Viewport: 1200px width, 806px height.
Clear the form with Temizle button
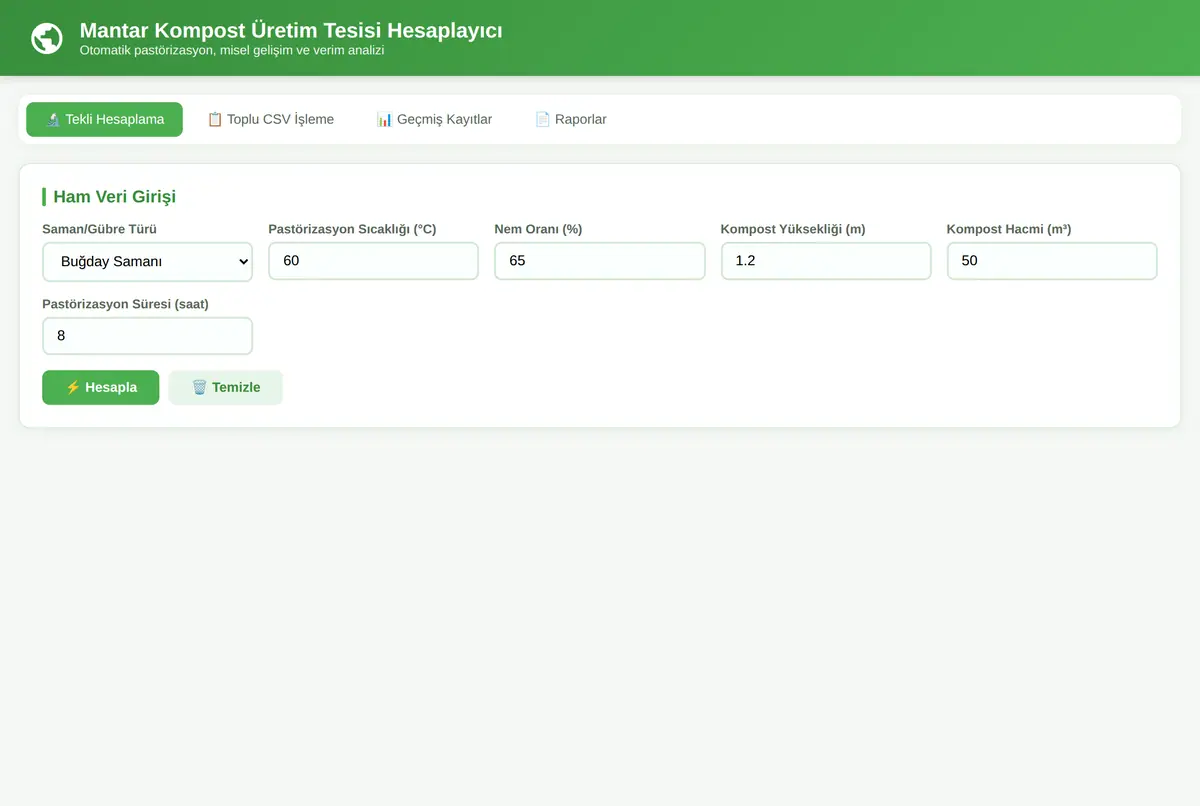coord(225,387)
